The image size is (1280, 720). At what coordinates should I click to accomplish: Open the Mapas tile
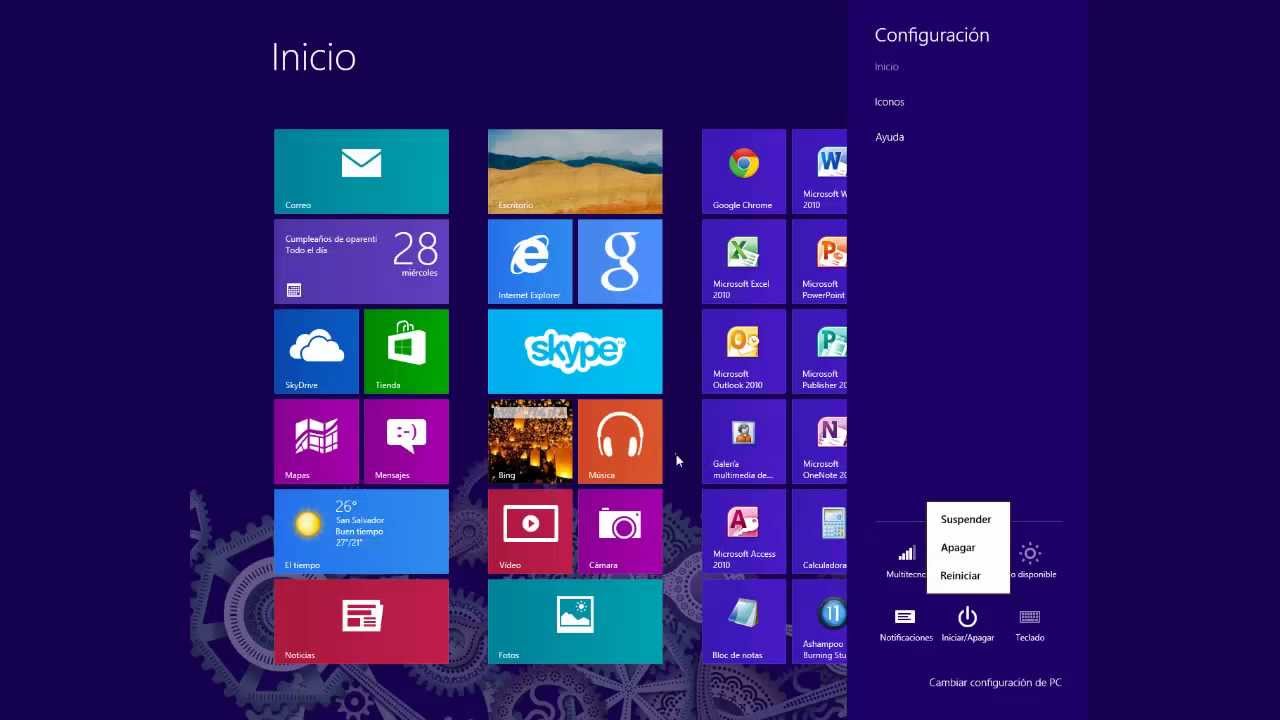pyautogui.click(x=316, y=441)
